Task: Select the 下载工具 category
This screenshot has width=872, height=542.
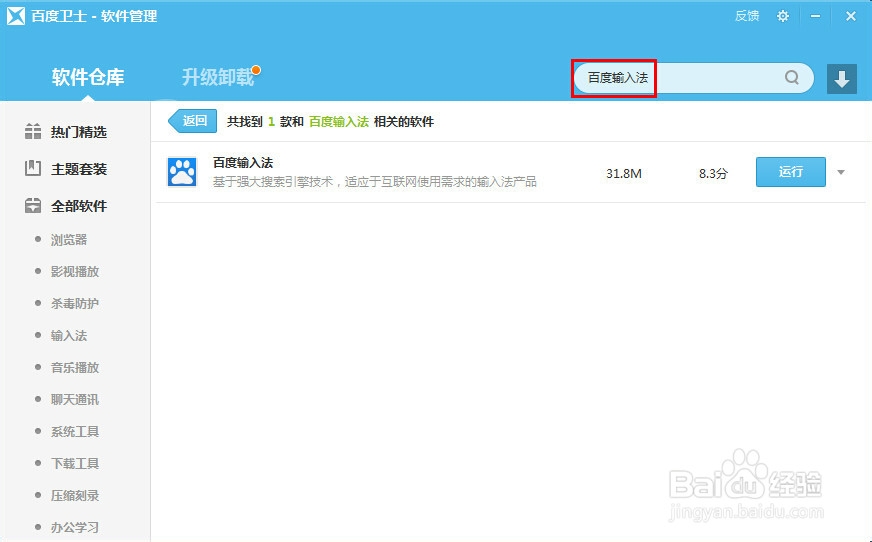Action: point(75,463)
